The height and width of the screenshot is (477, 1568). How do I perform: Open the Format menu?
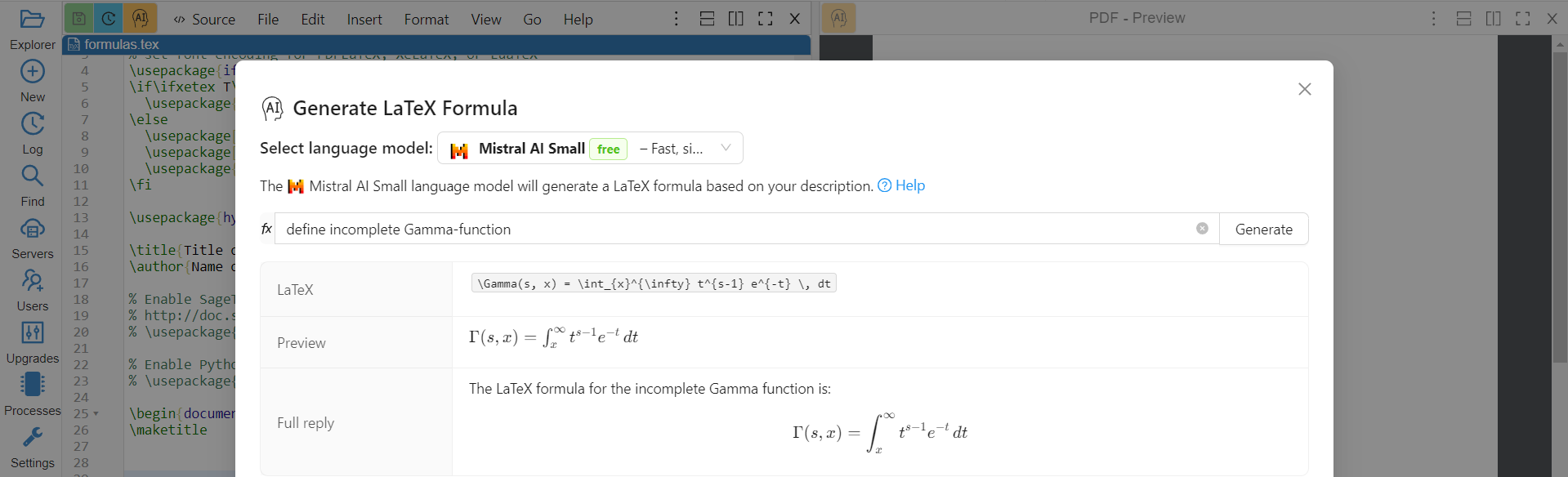426,19
